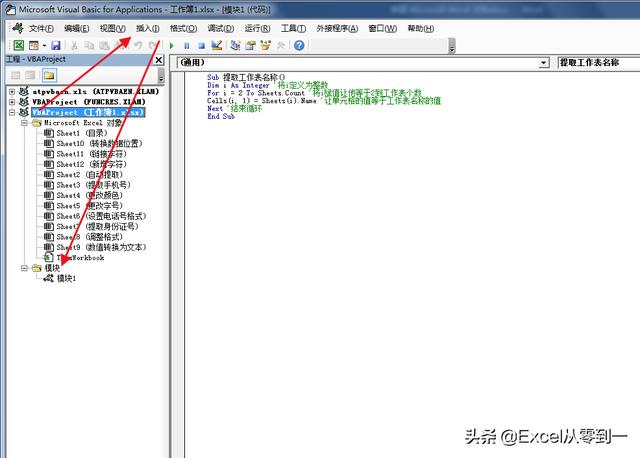Image resolution: width=640 pixels, height=458 pixels.
Task: Open the 外接程序(A) menu
Action: 337,29
